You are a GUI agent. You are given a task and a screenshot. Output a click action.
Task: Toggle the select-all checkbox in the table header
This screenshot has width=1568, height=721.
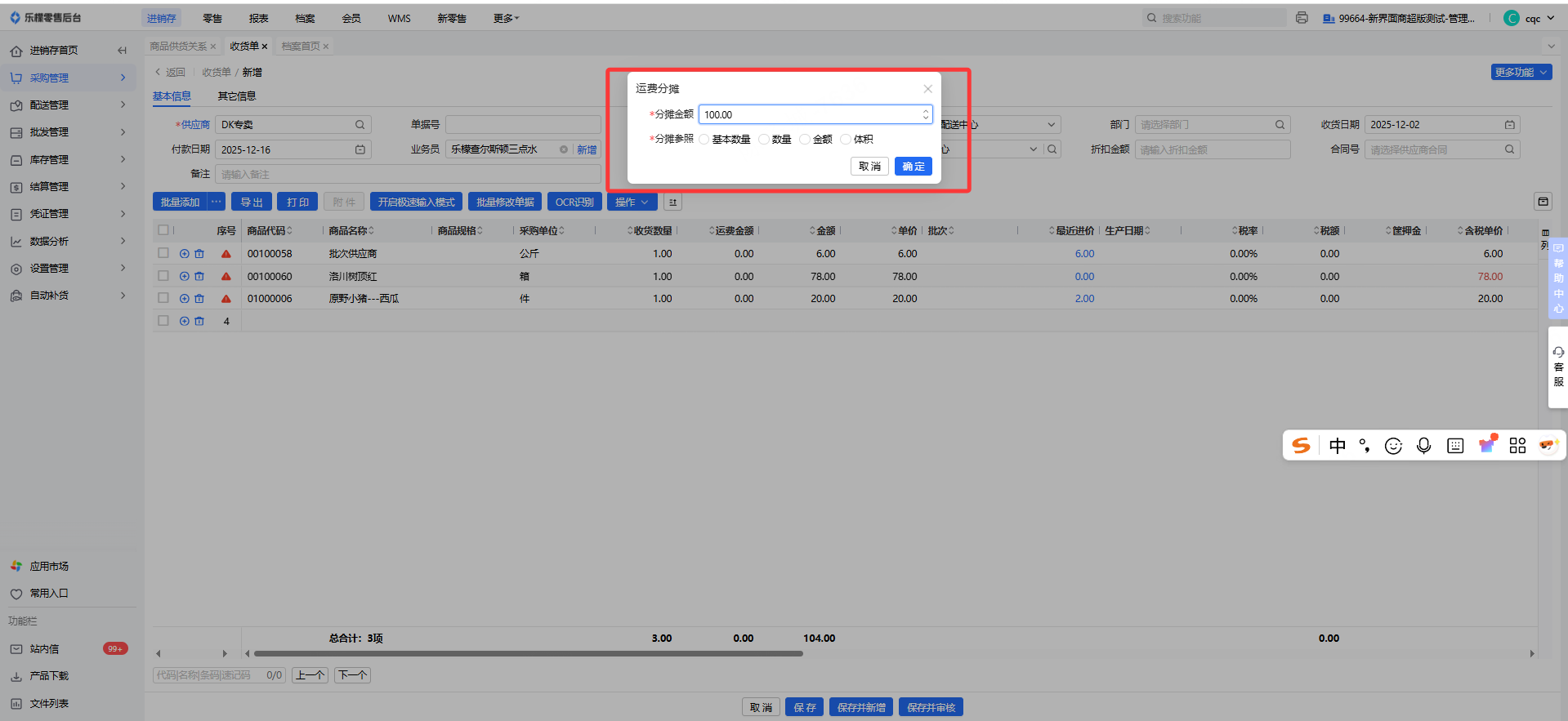pyautogui.click(x=163, y=231)
